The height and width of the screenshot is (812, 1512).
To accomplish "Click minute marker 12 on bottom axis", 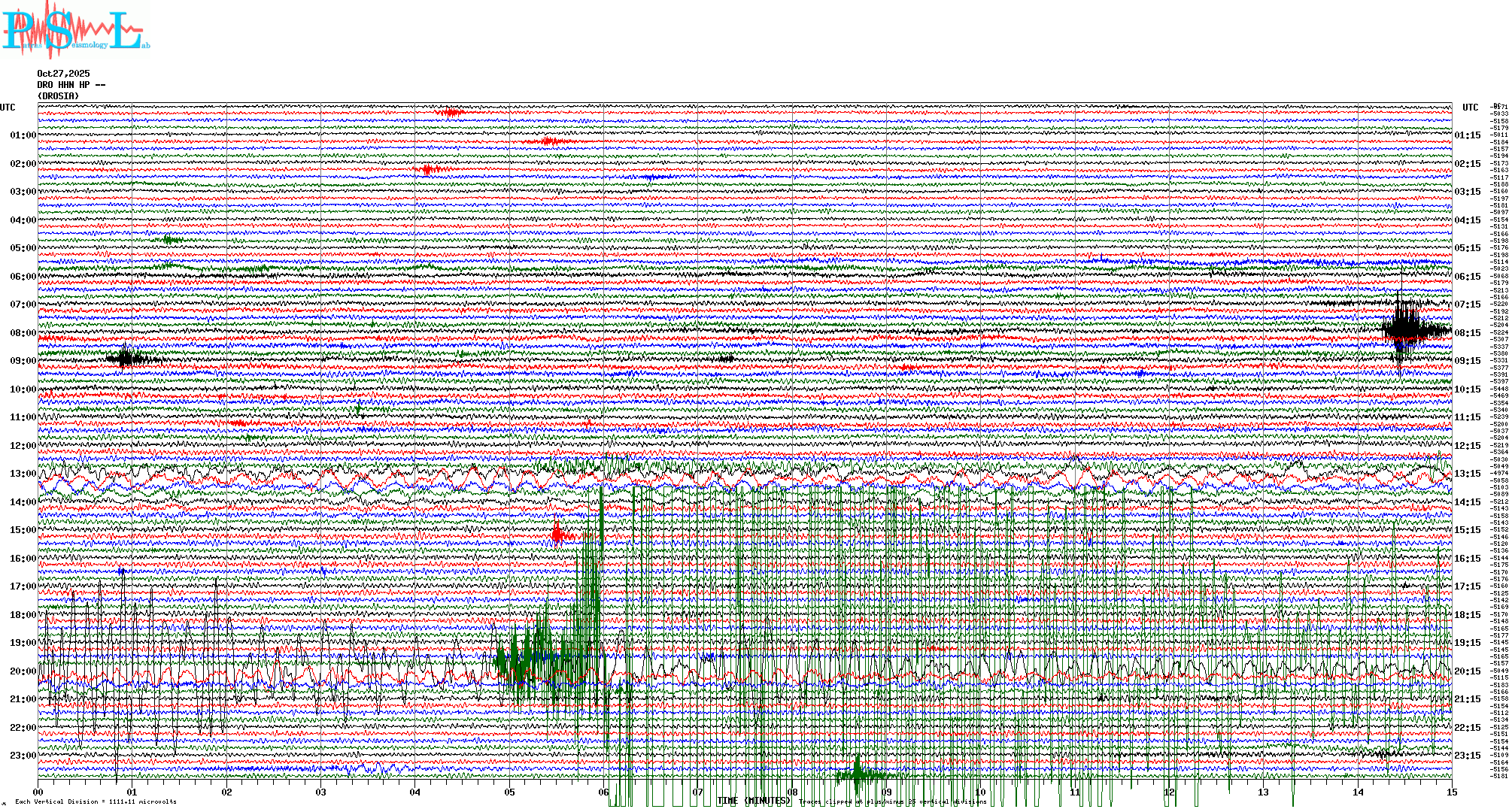I will coord(1169,792).
